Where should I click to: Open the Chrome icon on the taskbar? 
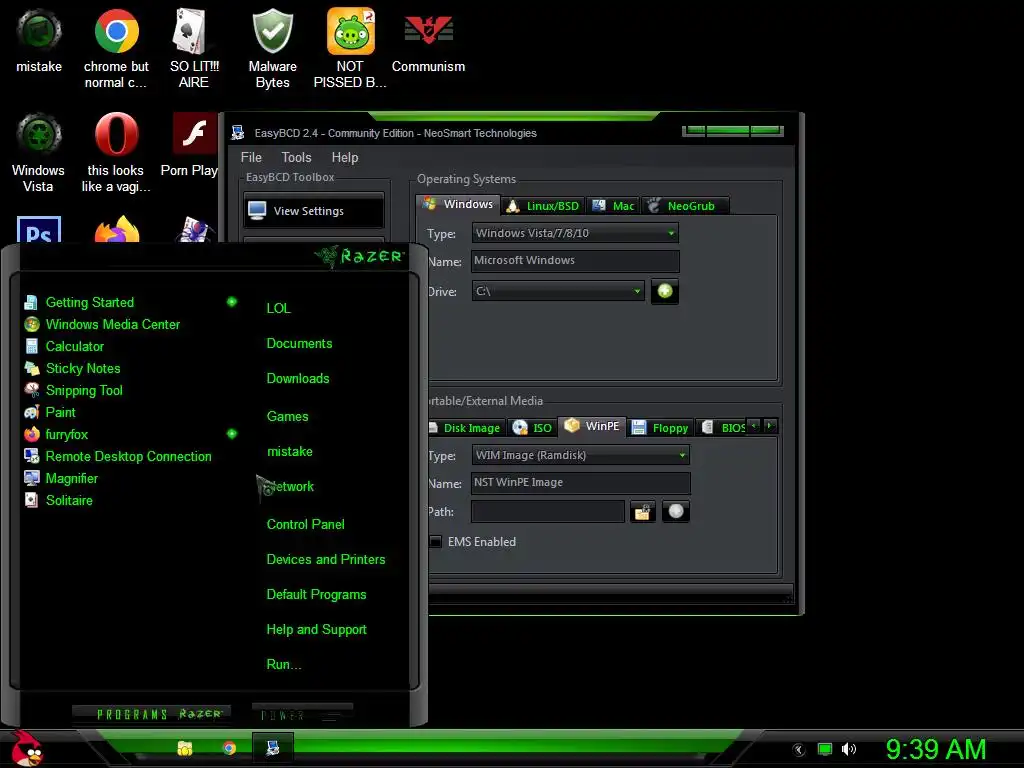(x=229, y=748)
